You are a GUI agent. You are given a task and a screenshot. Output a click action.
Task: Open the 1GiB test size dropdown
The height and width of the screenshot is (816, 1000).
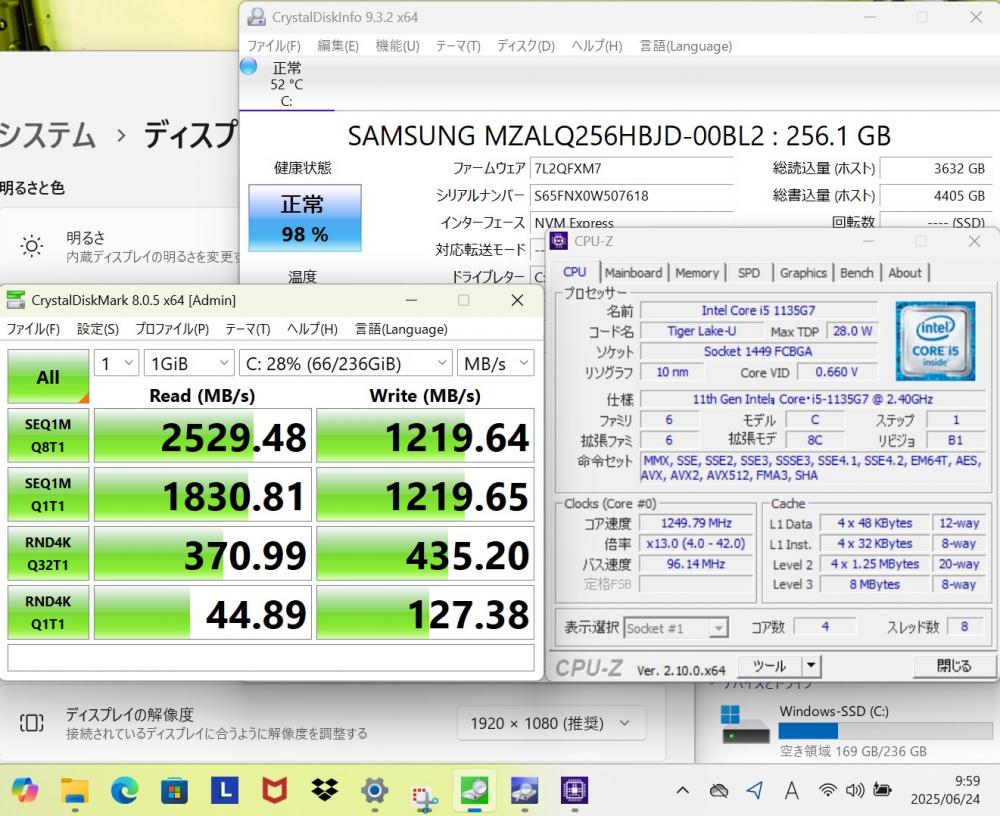coord(189,363)
